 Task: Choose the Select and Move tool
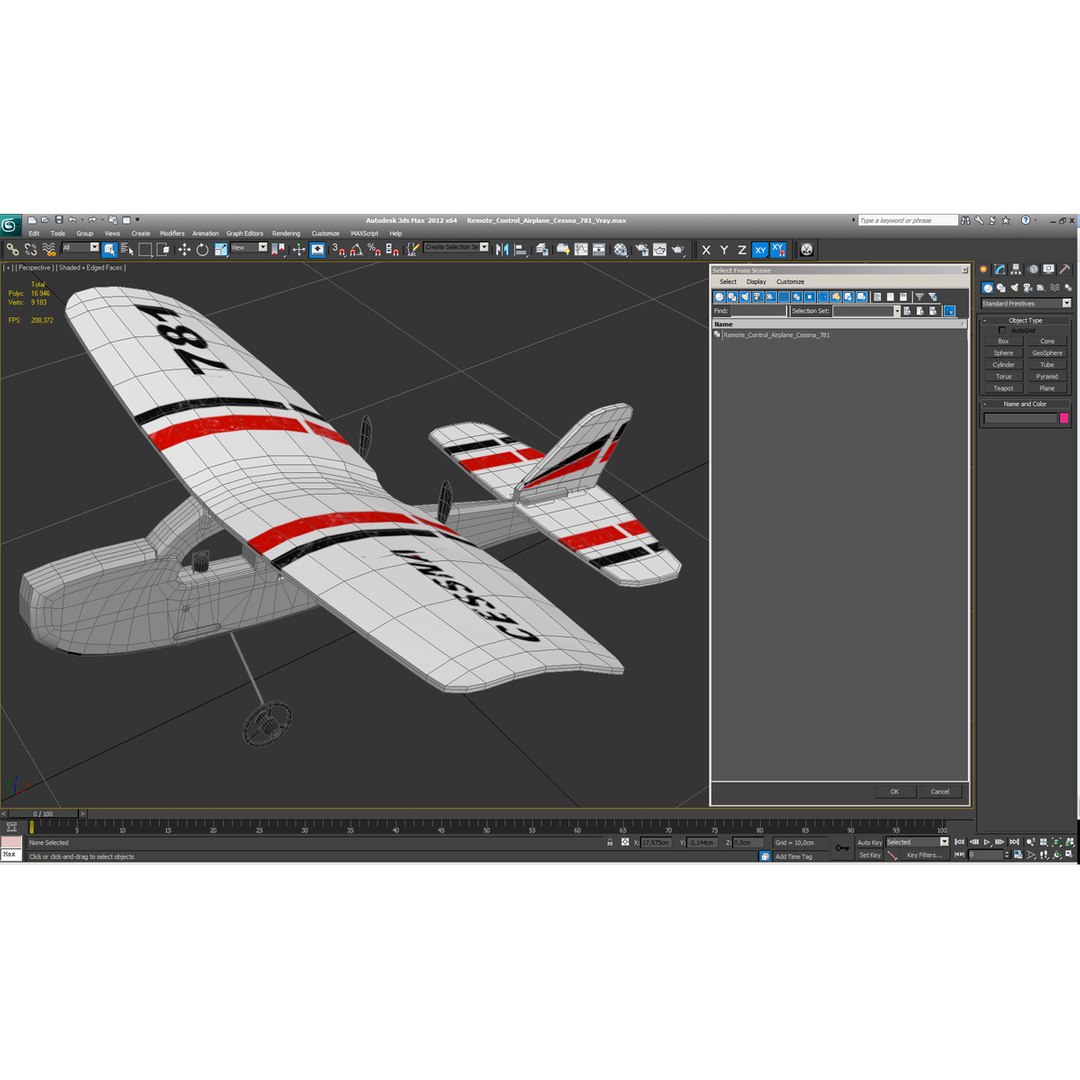coord(184,249)
